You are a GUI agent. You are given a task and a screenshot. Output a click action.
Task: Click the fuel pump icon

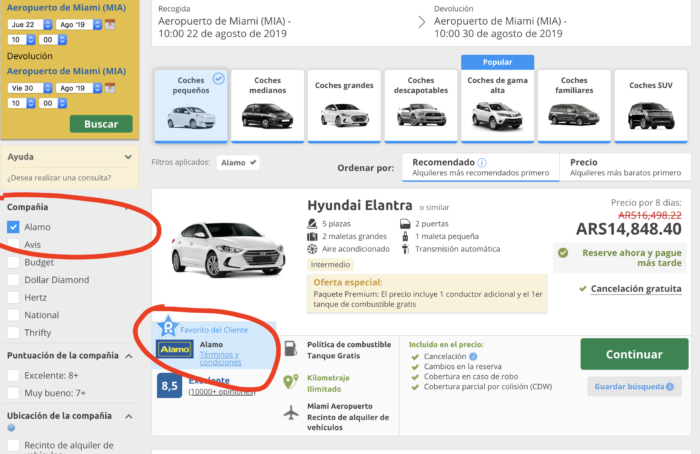[x=291, y=349]
